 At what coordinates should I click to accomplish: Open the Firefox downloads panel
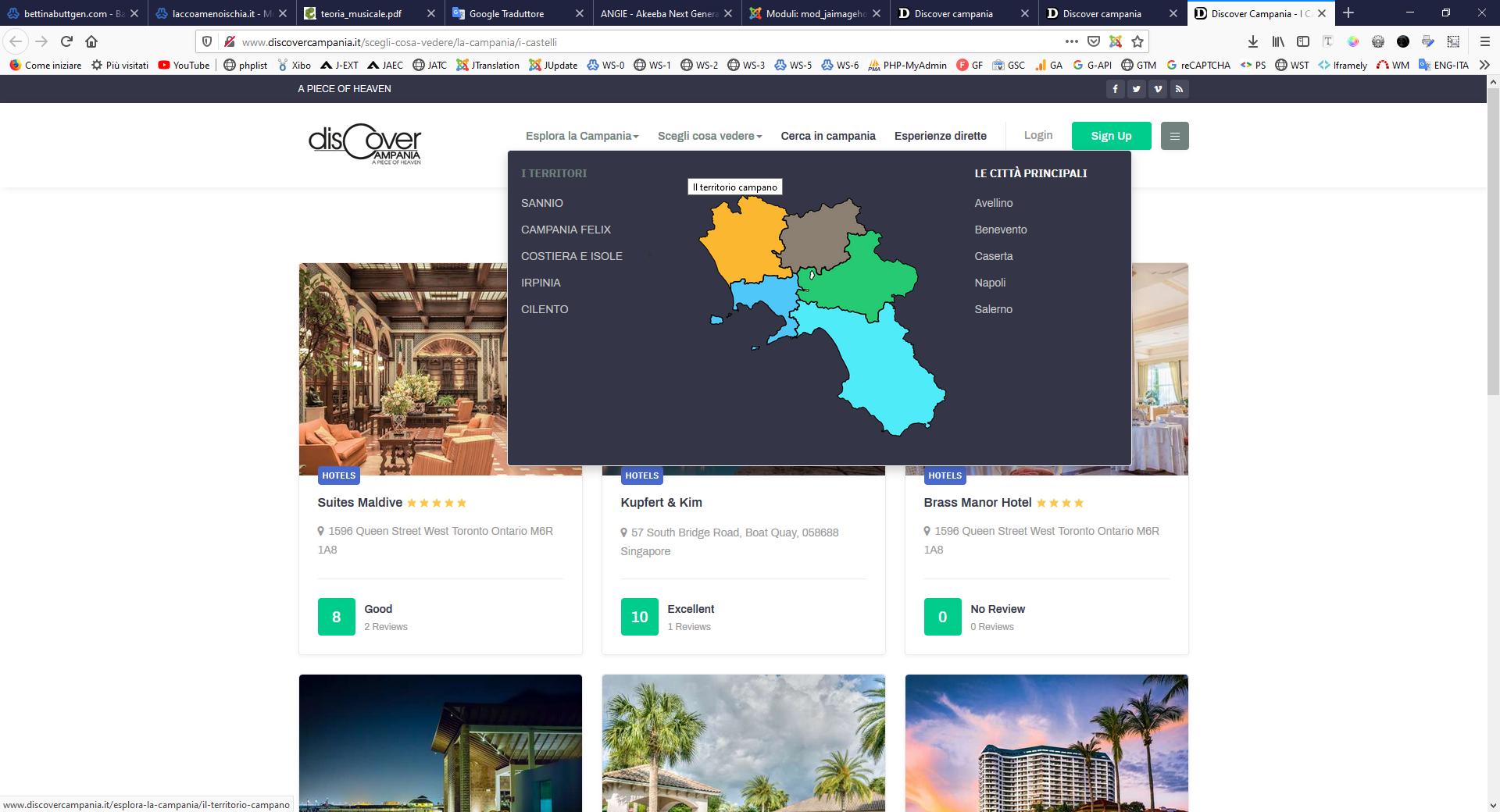point(1253,41)
